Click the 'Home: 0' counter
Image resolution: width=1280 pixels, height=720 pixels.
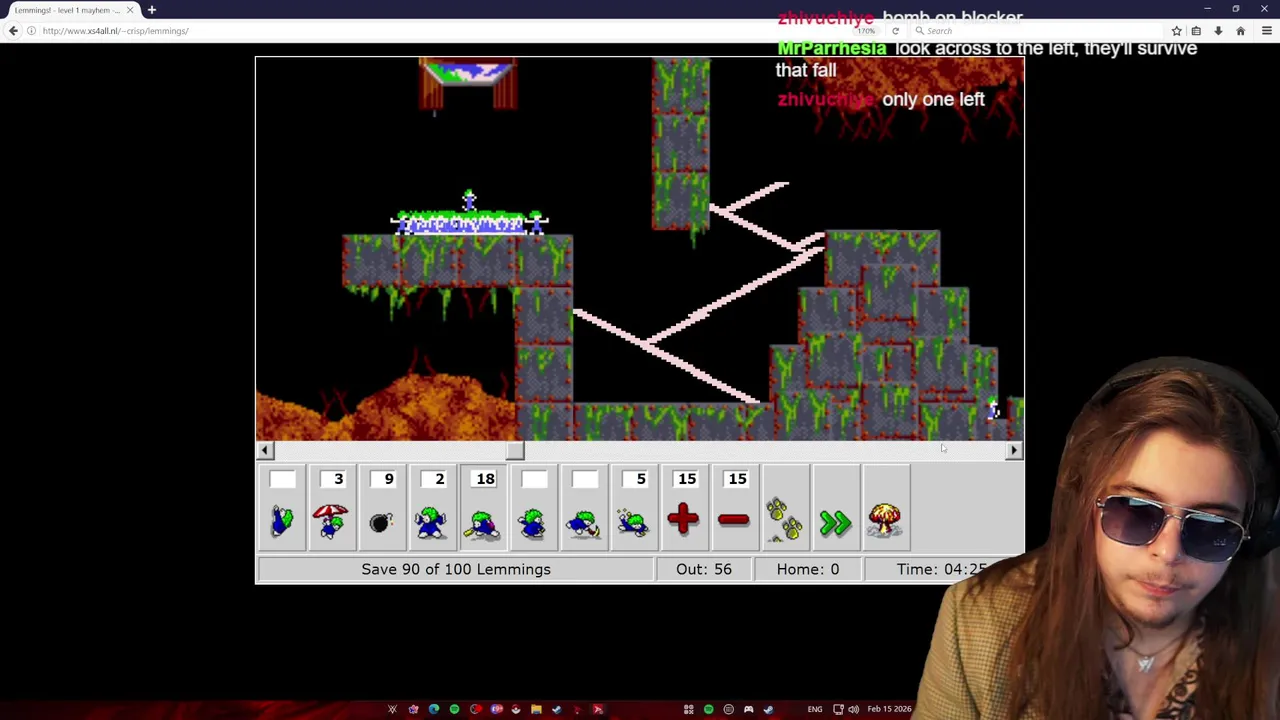[808, 569]
